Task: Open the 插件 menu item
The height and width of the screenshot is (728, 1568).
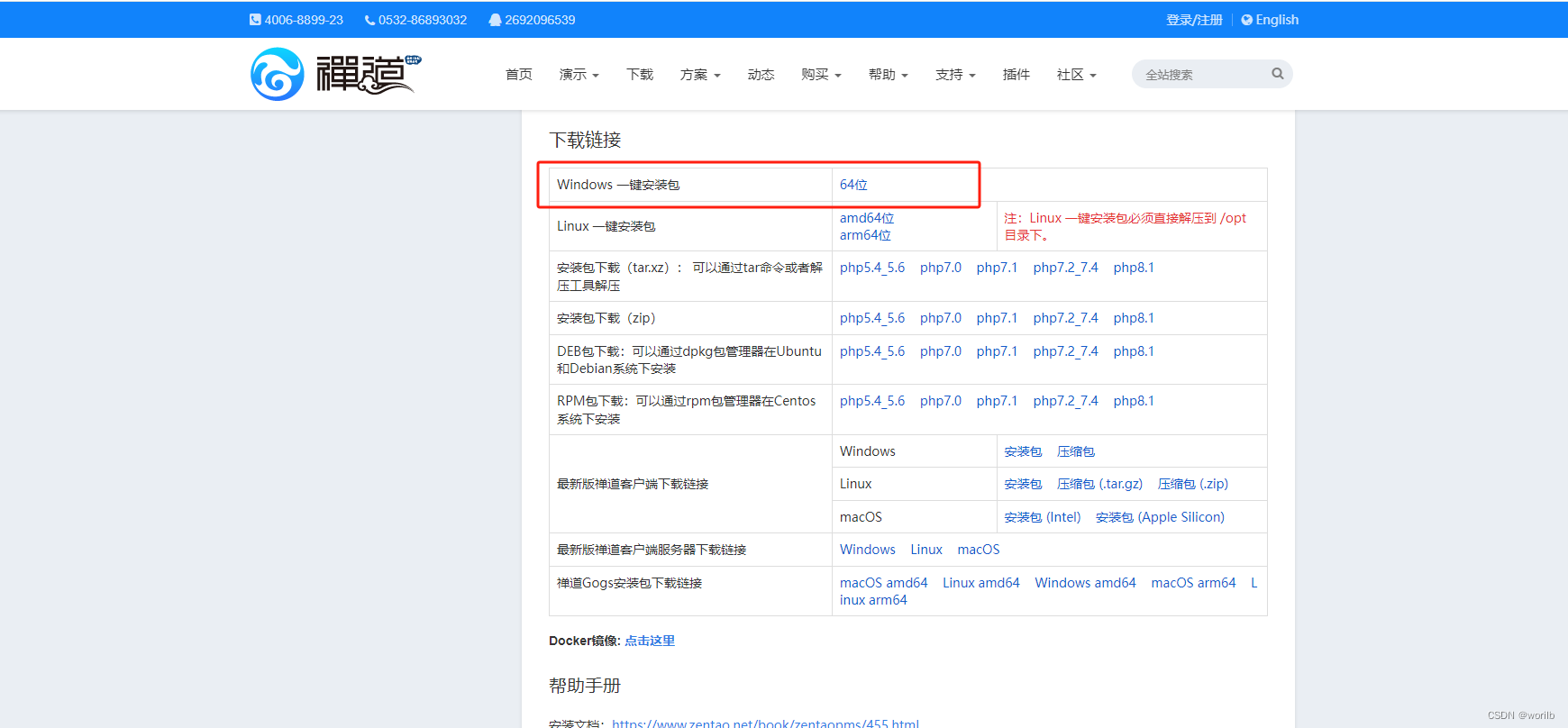Action: [1016, 75]
